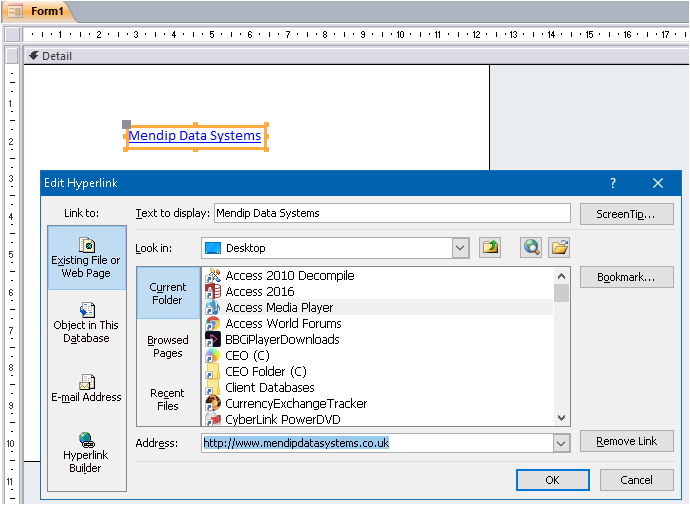
Task: Select the Current Folder tab
Action: [168, 293]
